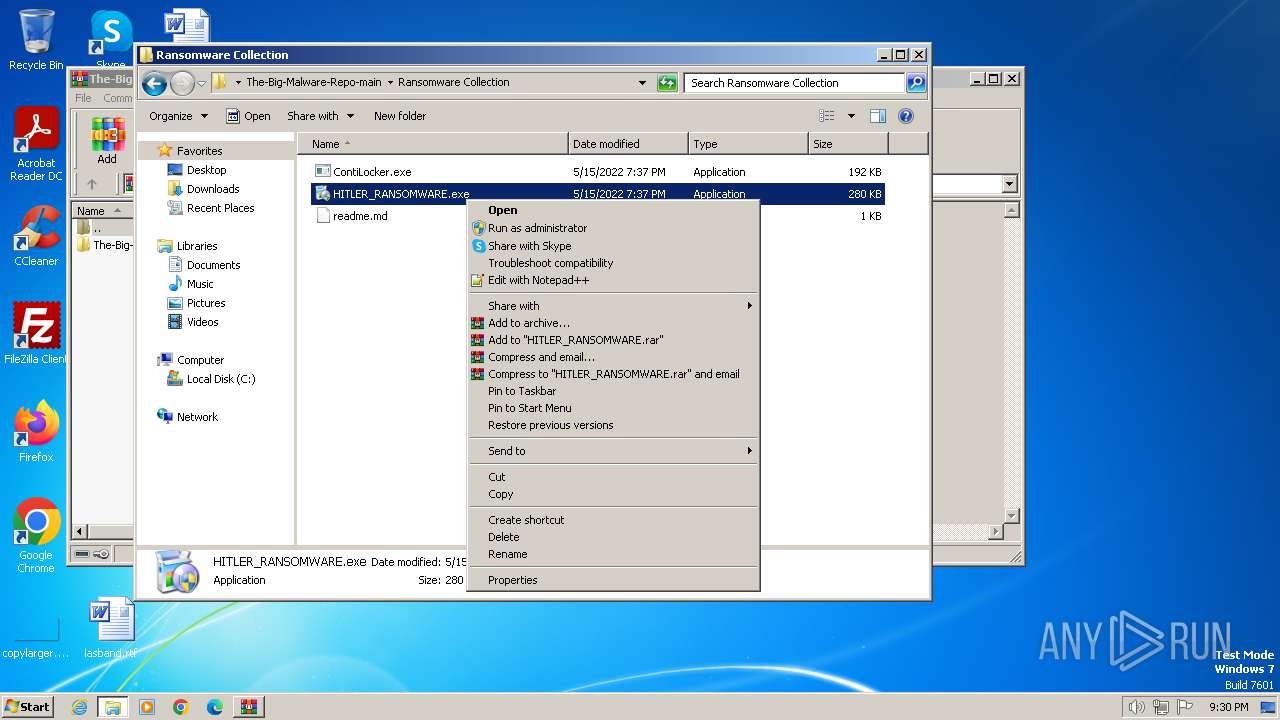
Task: Open Explorer Help question mark icon
Action: (906, 116)
